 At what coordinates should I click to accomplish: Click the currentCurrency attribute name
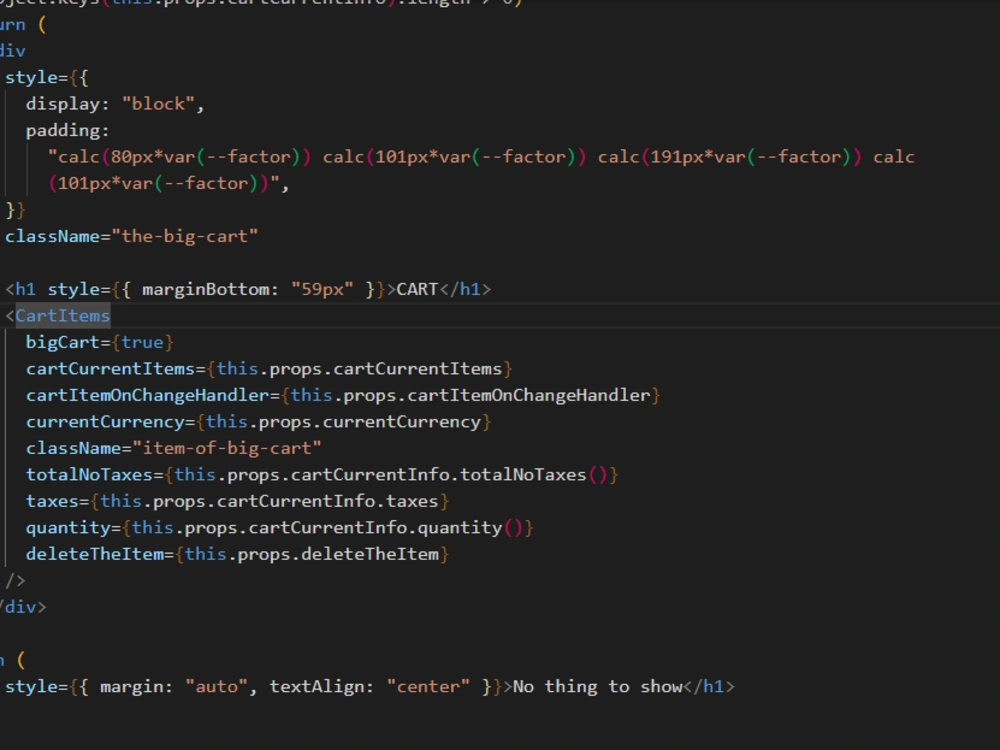105,422
